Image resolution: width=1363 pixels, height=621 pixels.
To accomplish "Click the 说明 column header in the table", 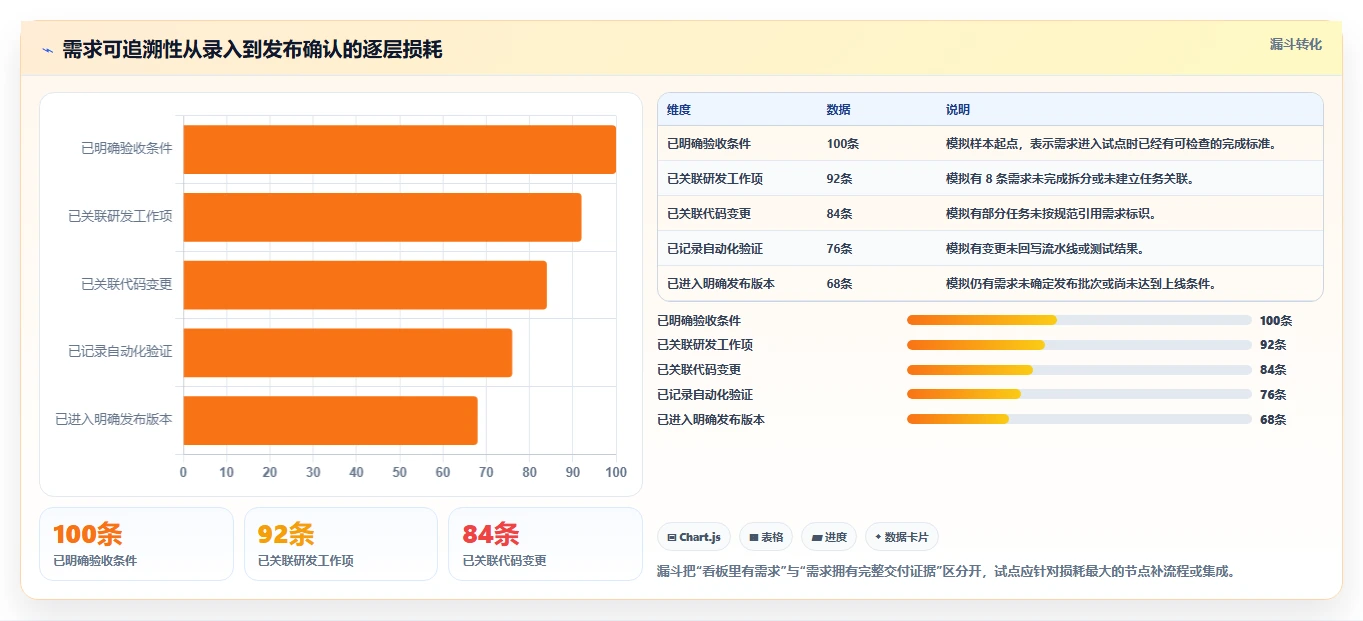I will coord(958,110).
